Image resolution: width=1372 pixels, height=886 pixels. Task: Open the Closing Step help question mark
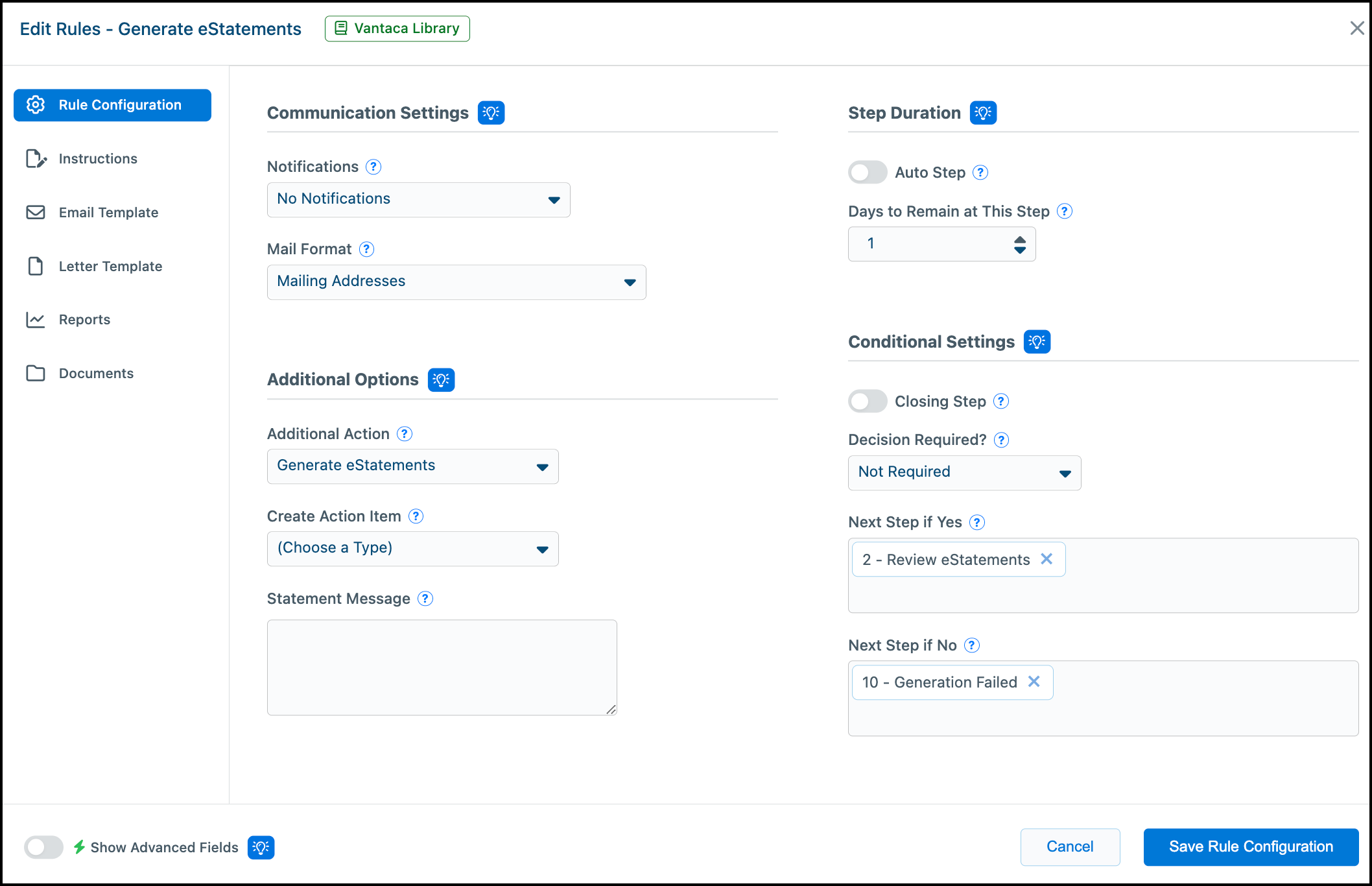click(1001, 401)
